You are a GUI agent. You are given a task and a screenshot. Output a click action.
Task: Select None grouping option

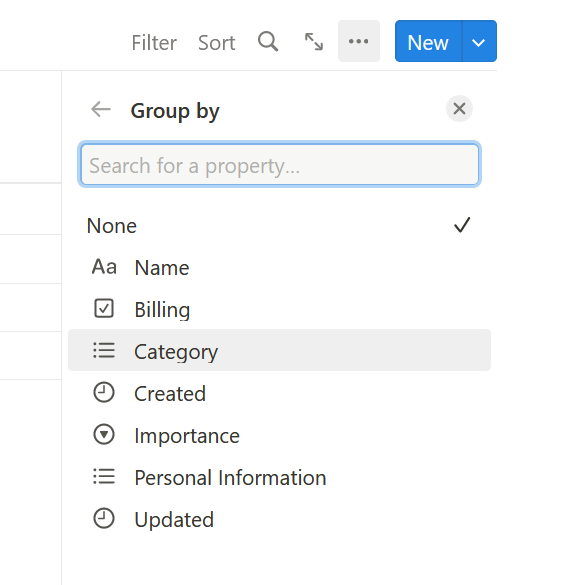click(279, 226)
